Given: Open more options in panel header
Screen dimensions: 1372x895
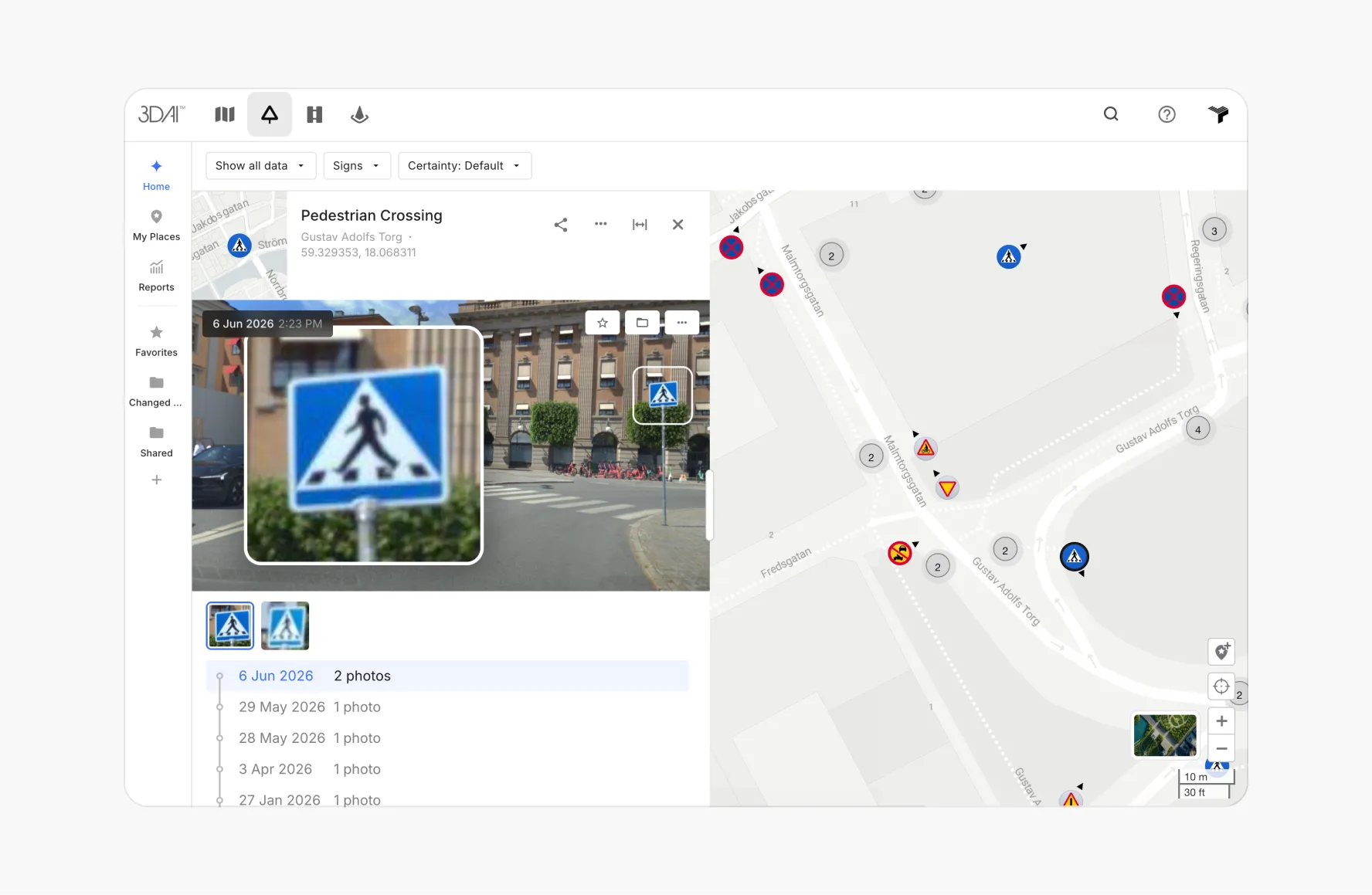Looking at the screenshot, I should point(600,224).
